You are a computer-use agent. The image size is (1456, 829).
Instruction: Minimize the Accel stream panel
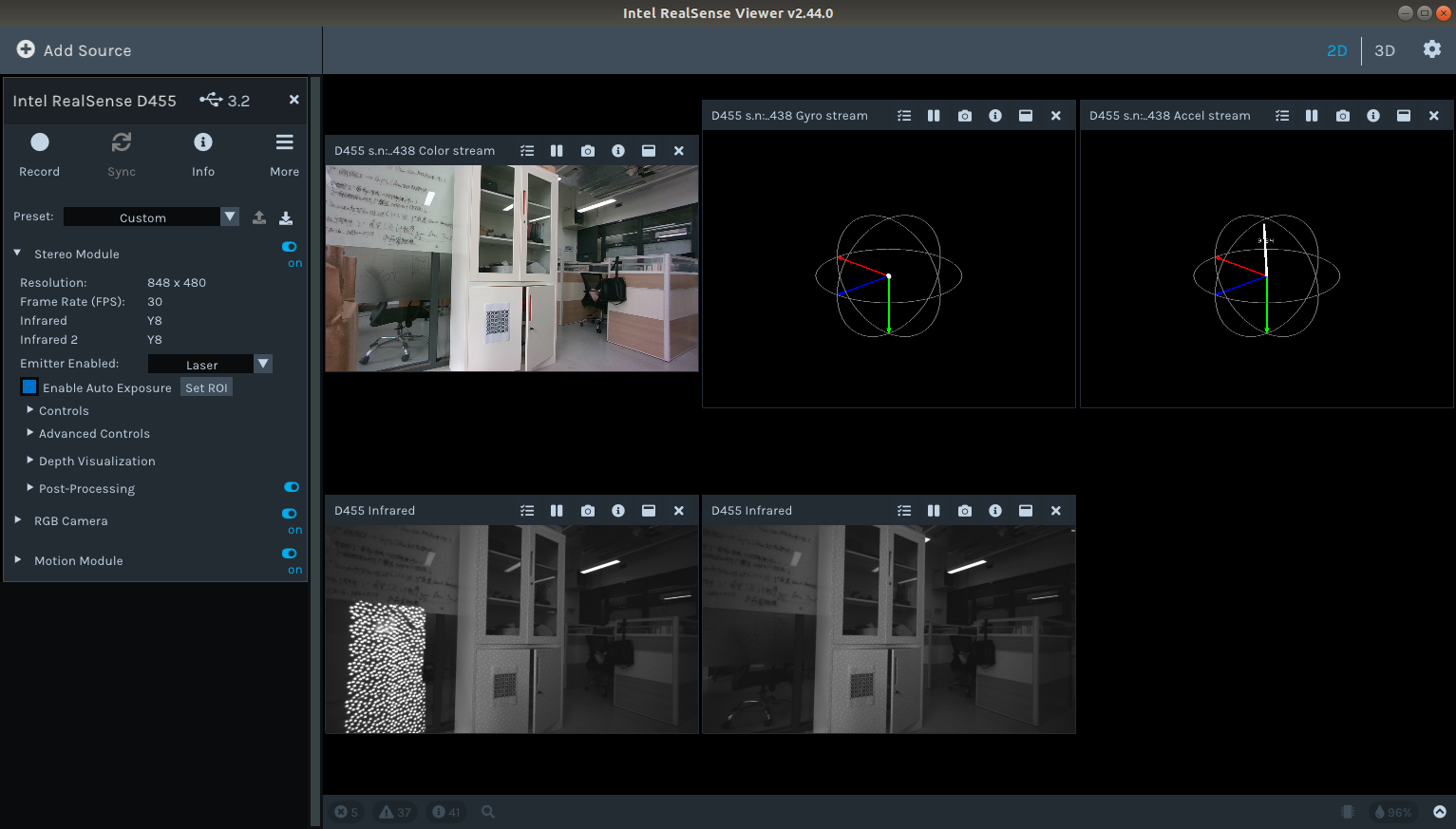coord(1404,116)
